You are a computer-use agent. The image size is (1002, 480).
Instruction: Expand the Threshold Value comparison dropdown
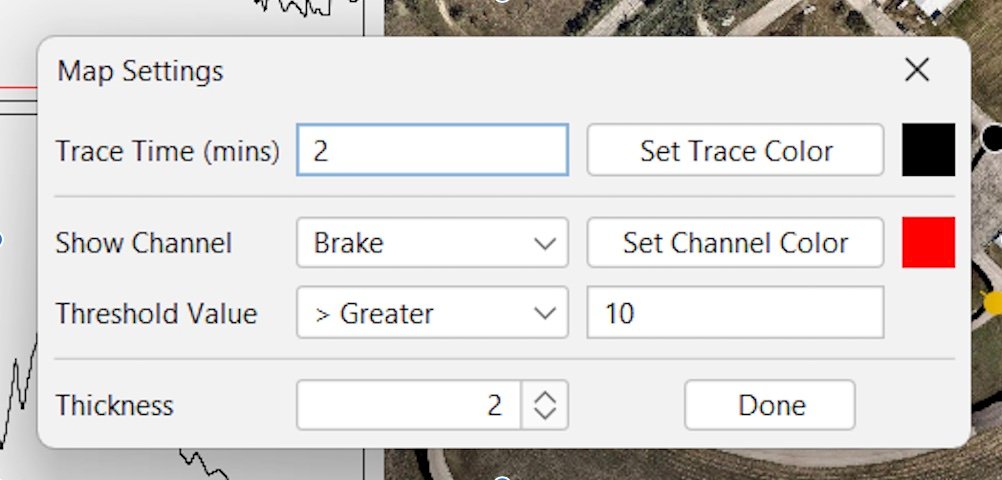point(432,314)
